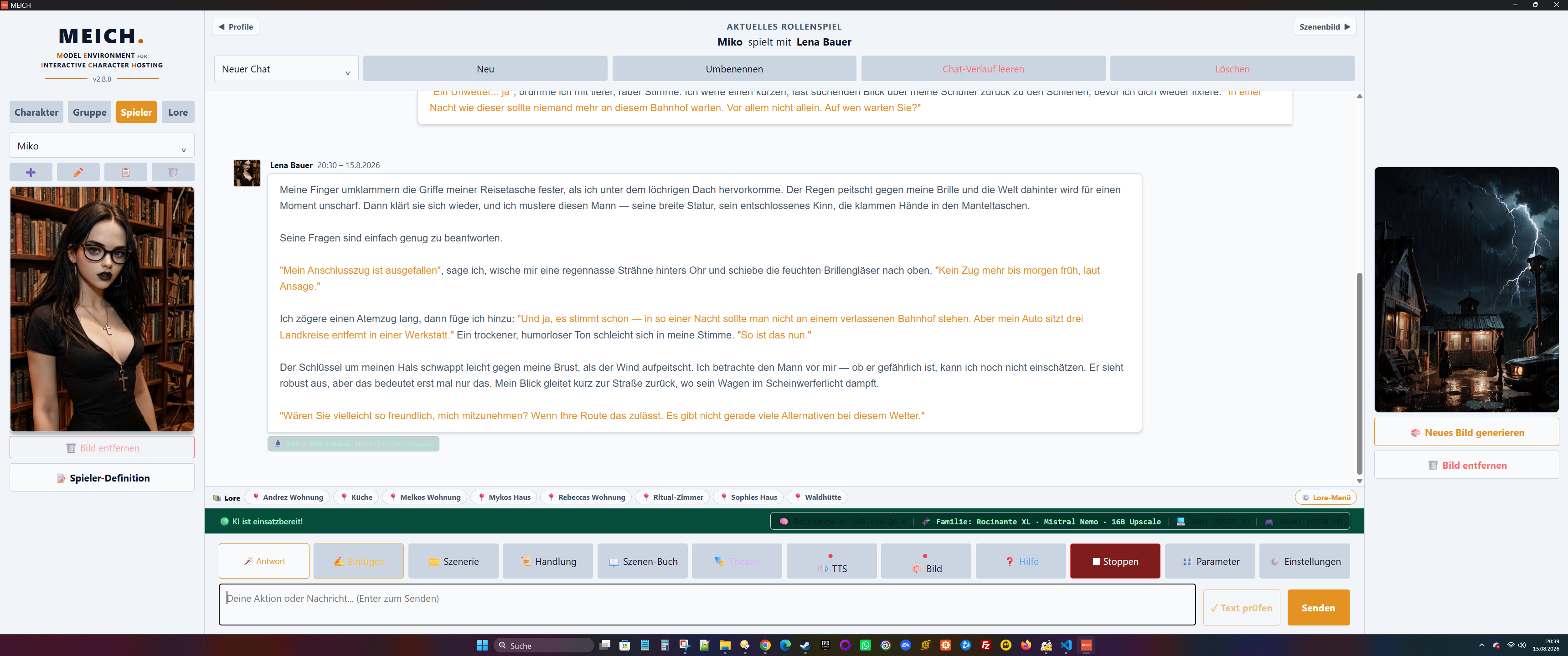Open the Szenen-Buch panel
The width and height of the screenshot is (1568, 656).
(x=643, y=561)
